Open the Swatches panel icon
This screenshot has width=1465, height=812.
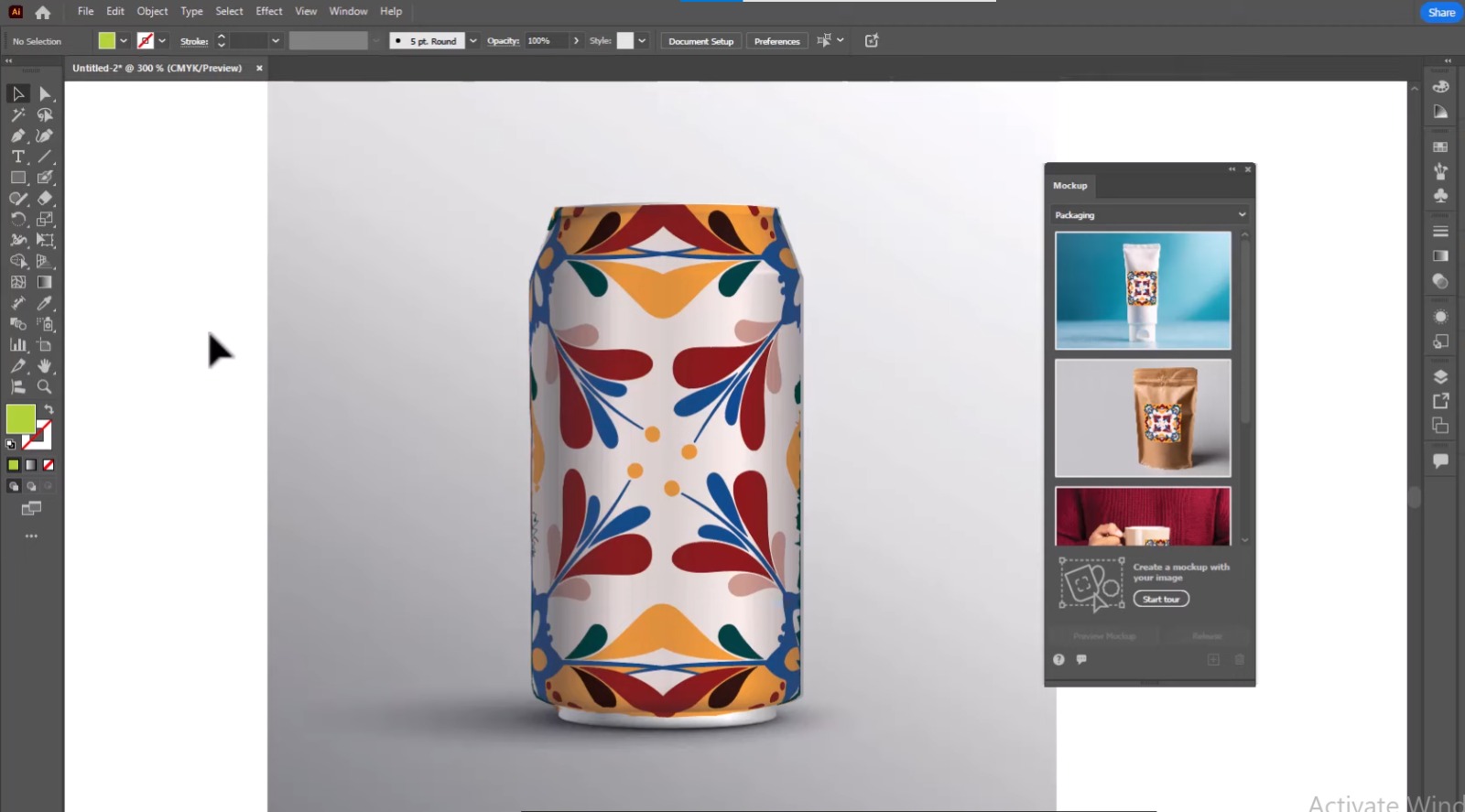(x=1440, y=146)
